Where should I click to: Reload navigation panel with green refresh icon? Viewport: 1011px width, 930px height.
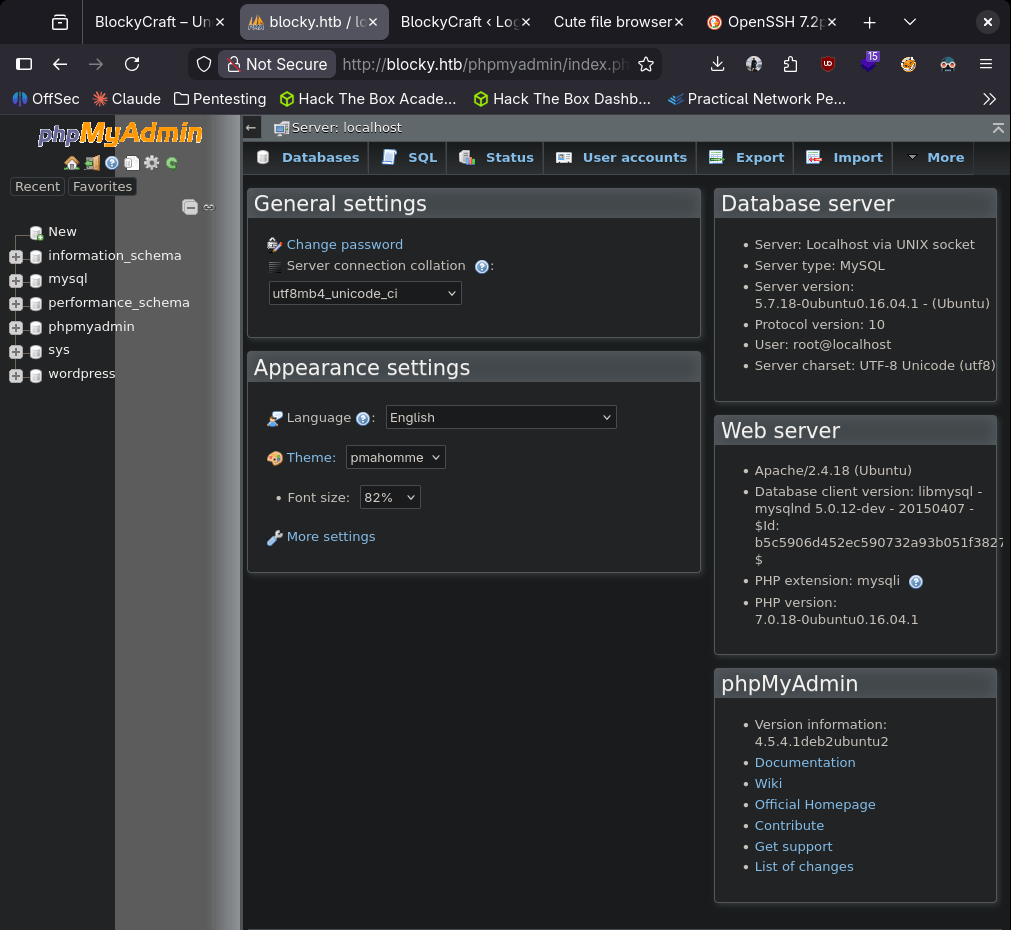172,163
